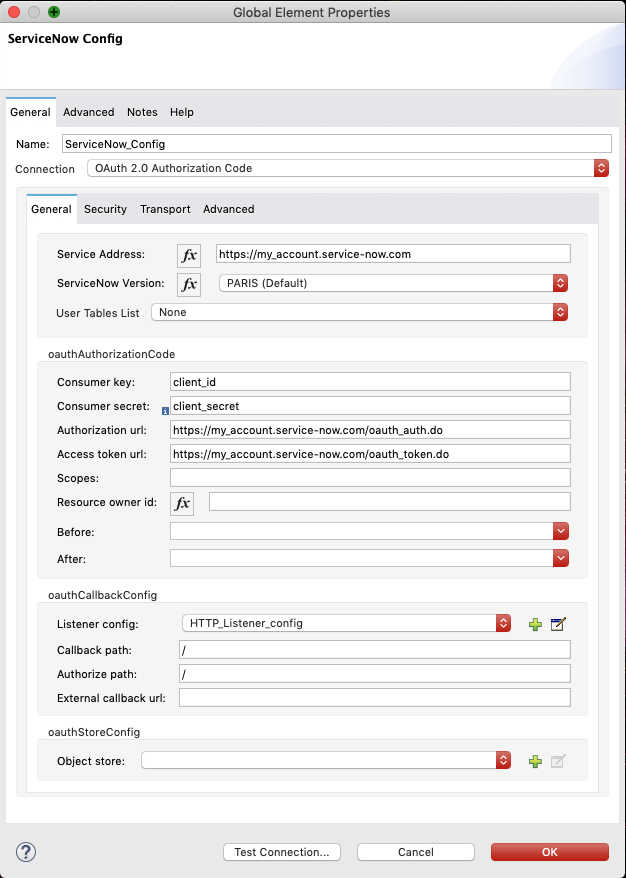Open the User Tables List dropdown

click(560, 311)
